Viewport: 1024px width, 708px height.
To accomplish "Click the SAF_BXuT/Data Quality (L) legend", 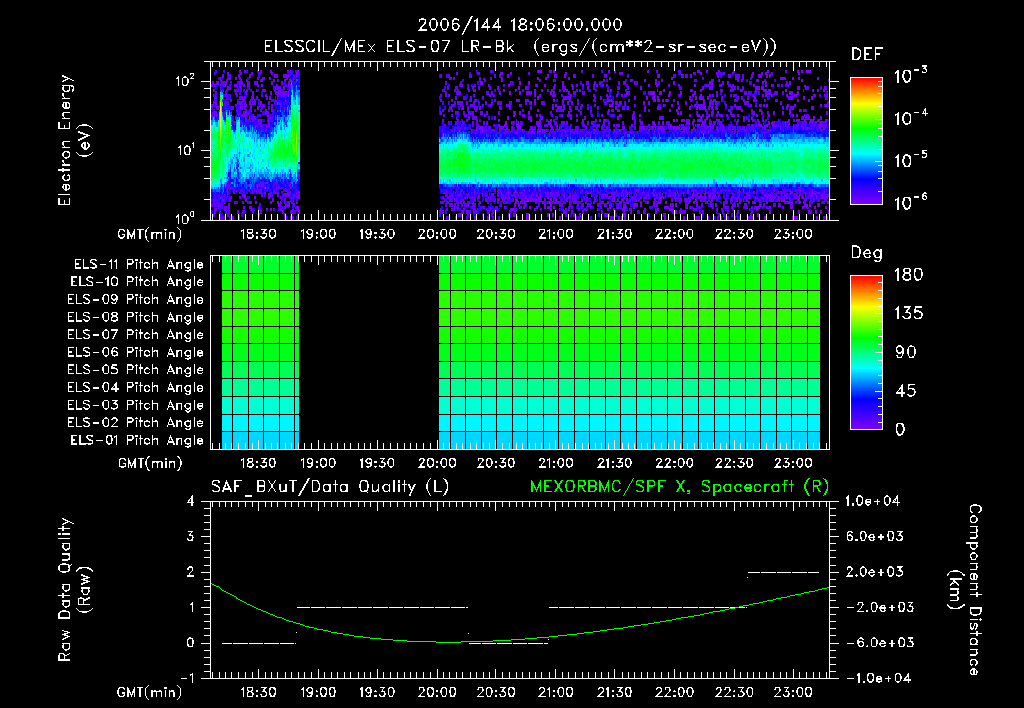I will [330, 487].
